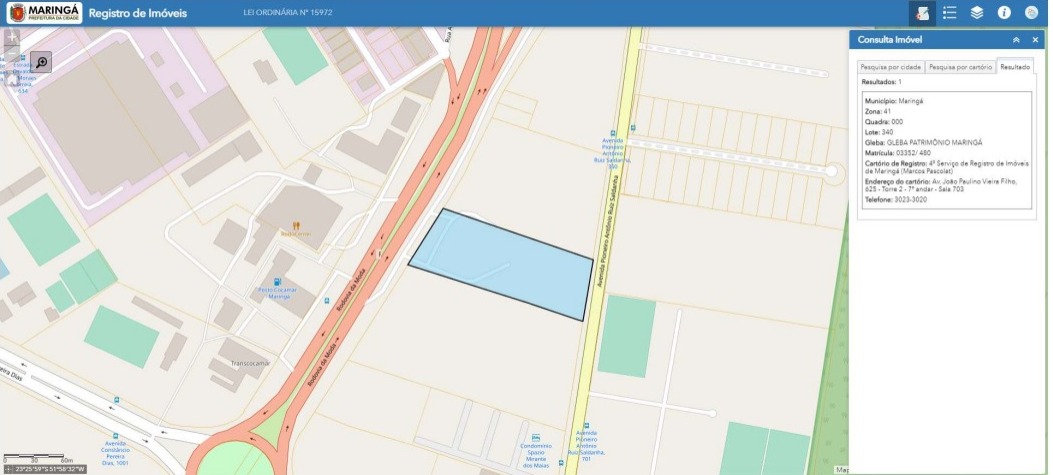
Task: Click the Posto Cocamar gas station marker
Action: click(278, 283)
